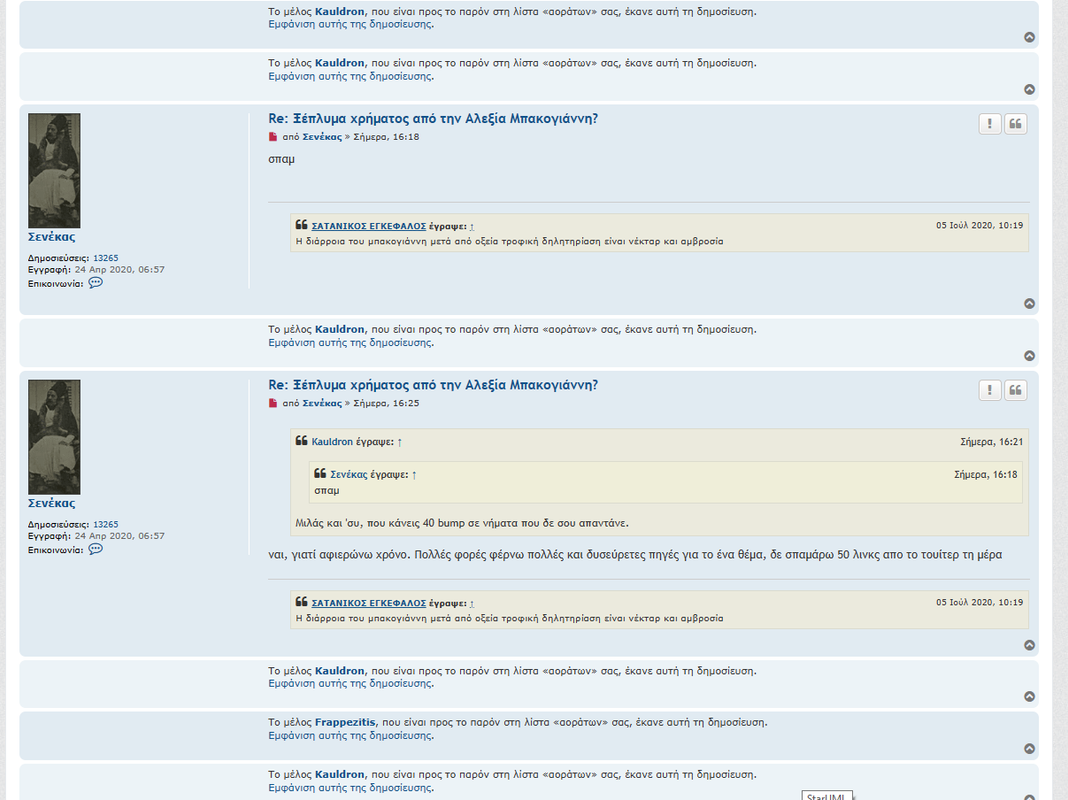Click Σενέκας name in the nested quote header
The width and height of the screenshot is (1068, 800).
pyautogui.click(x=349, y=475)
